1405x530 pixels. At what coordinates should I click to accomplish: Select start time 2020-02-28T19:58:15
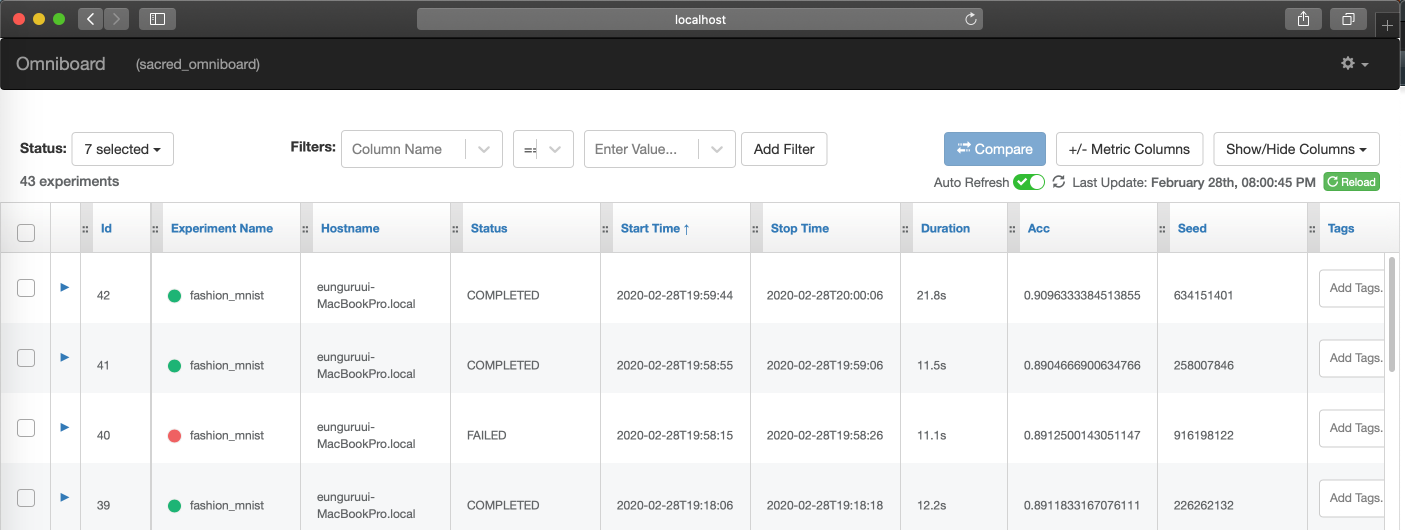tap(675, 435)
